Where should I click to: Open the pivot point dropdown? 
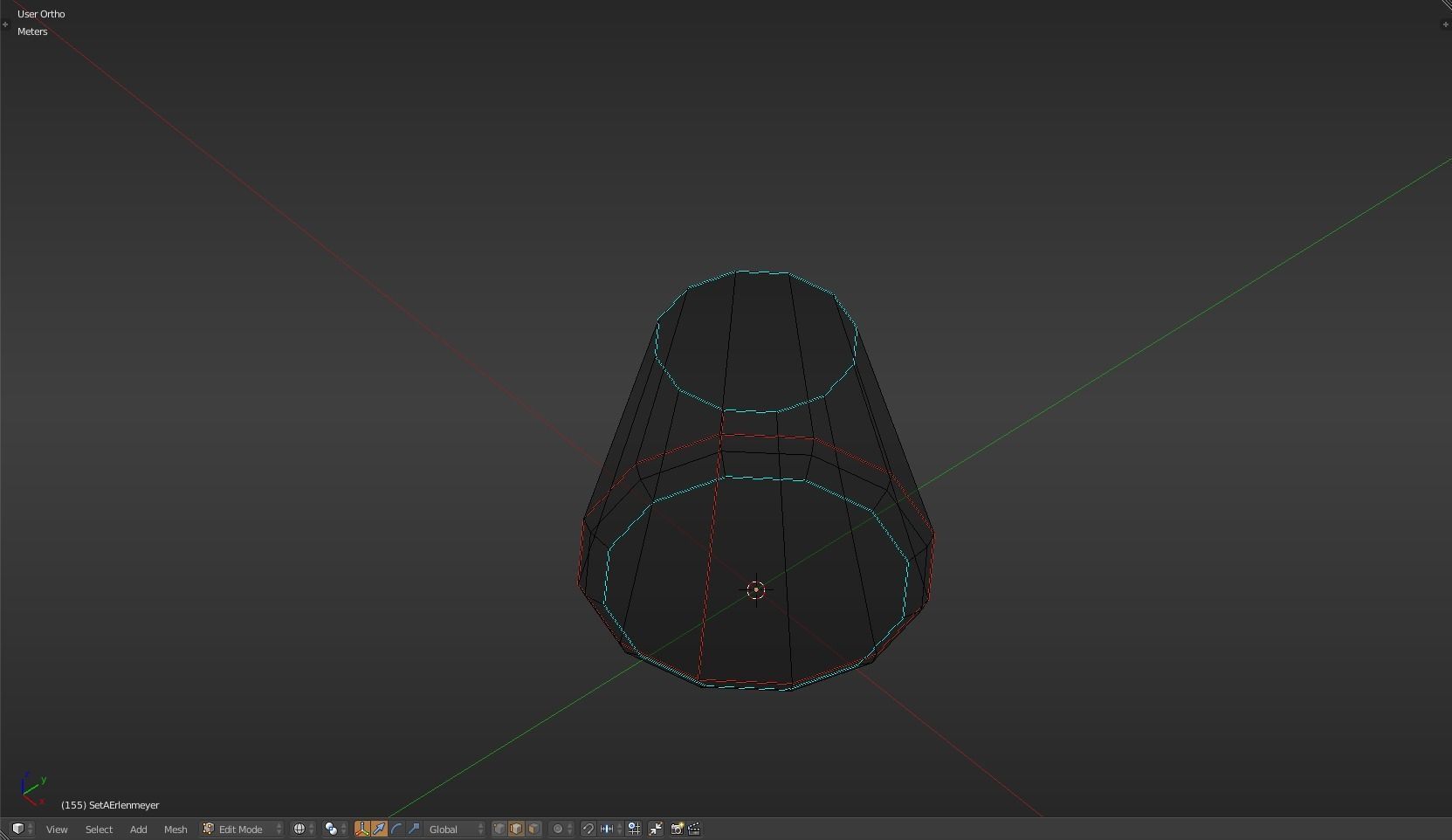coord(335,829)
